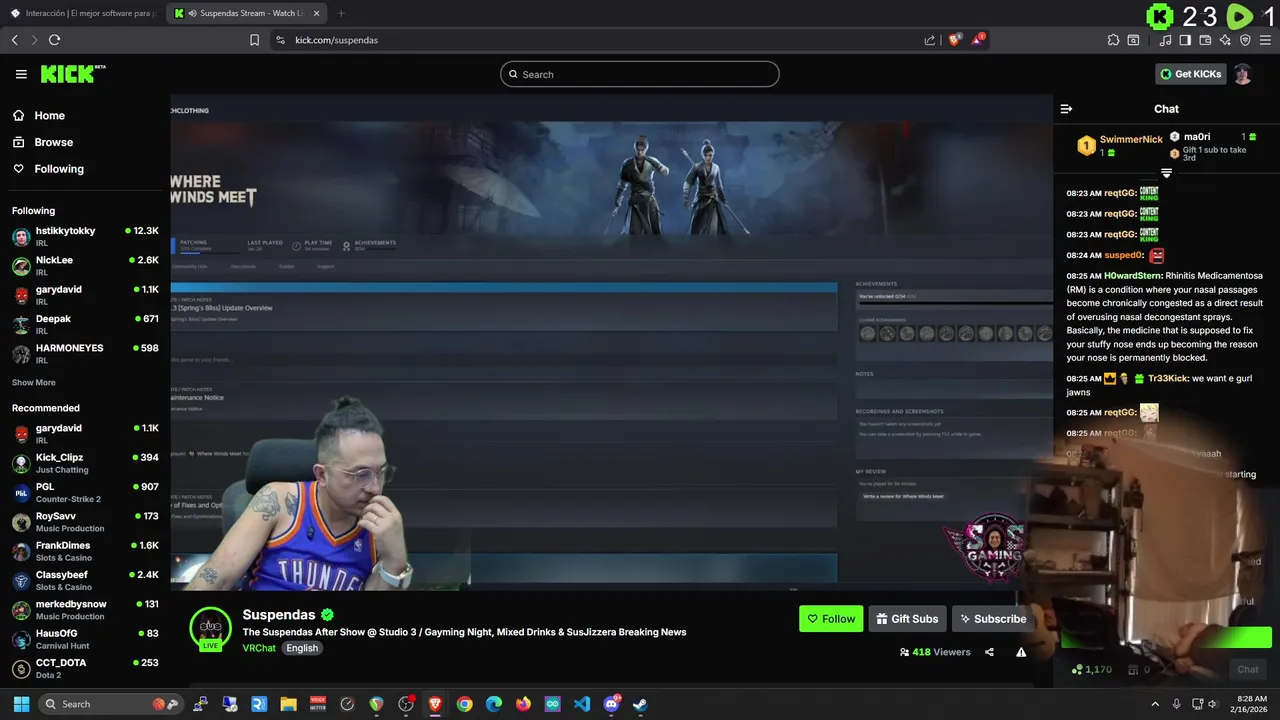
Task: Open the Windows Start menu
Action: coord(21,704)
